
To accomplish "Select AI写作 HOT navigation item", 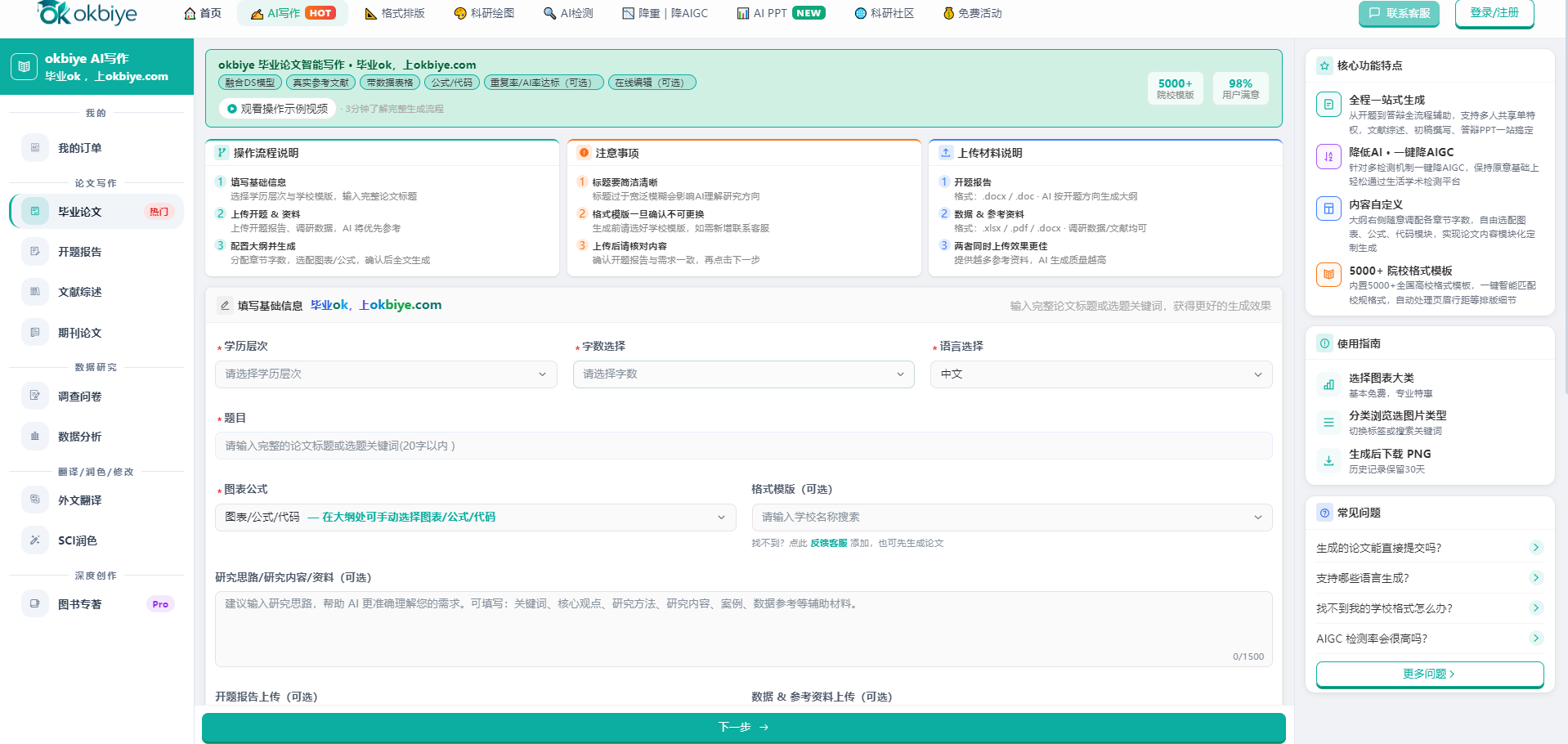I will (293, 13).
